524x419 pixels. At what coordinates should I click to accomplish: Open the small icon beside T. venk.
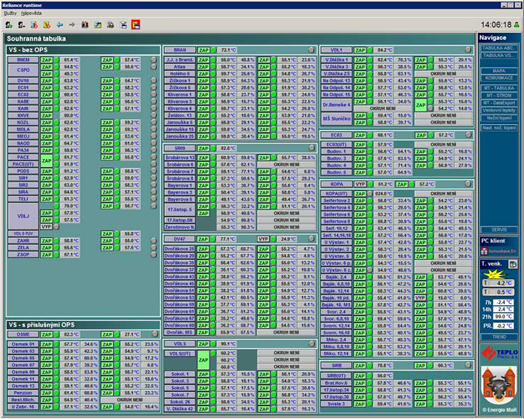[513, 264]
